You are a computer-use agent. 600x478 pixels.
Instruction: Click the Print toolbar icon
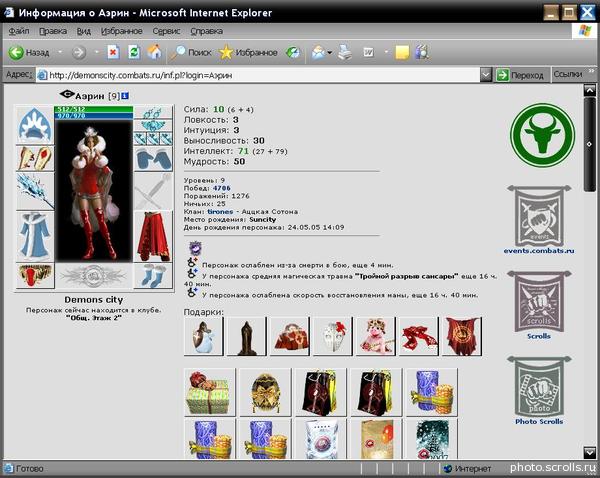pos(344,52)
